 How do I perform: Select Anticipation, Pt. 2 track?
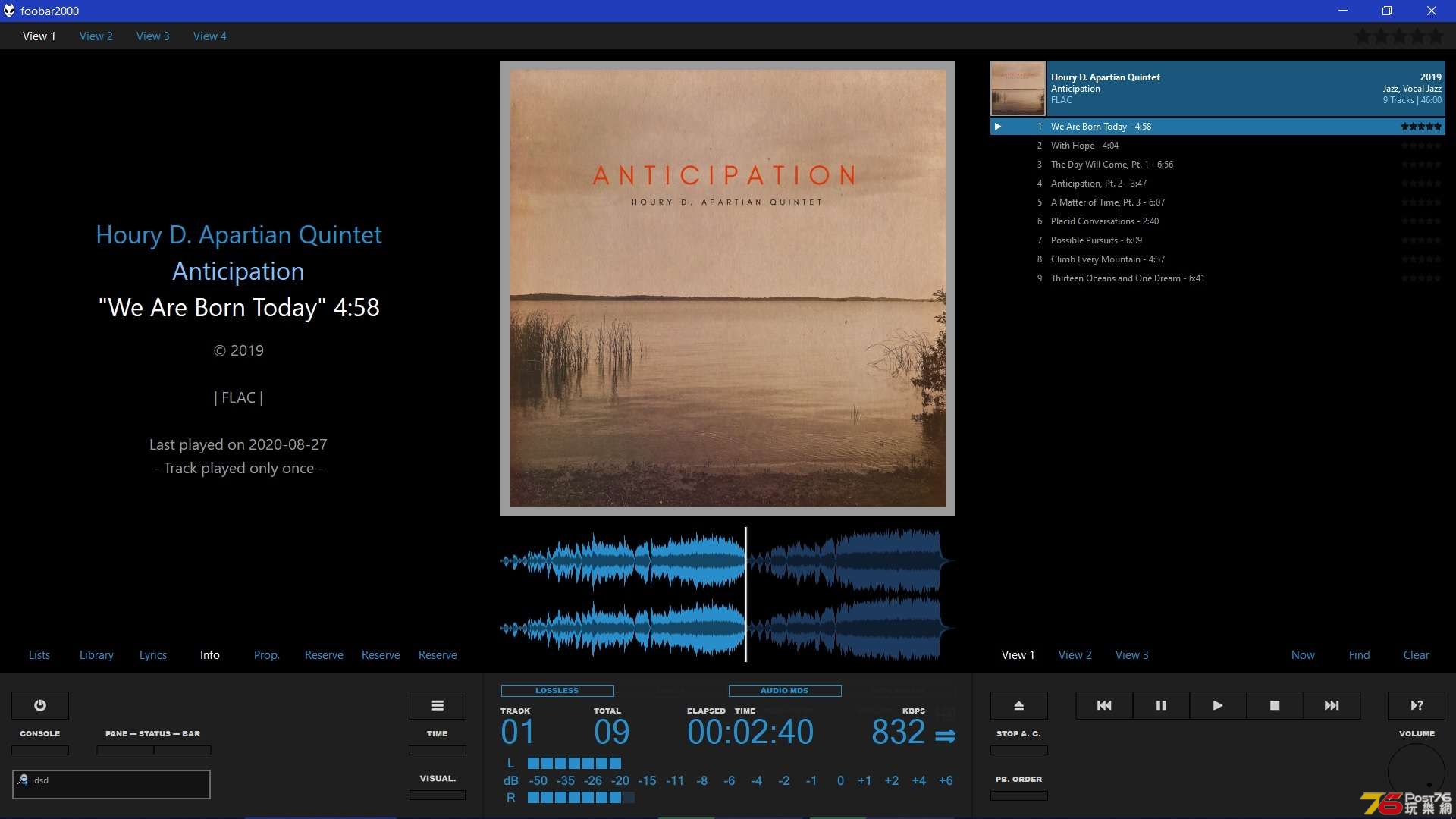coord(1218,184)
